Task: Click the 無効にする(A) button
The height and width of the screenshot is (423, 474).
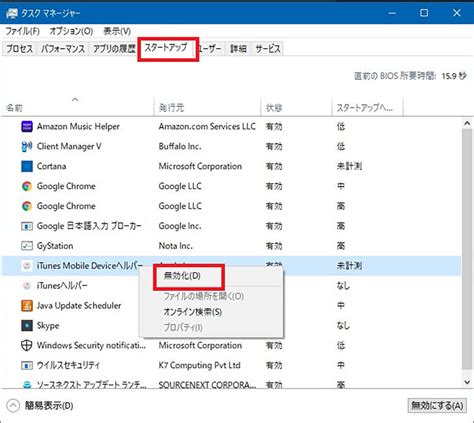Action: click(437, 406)
